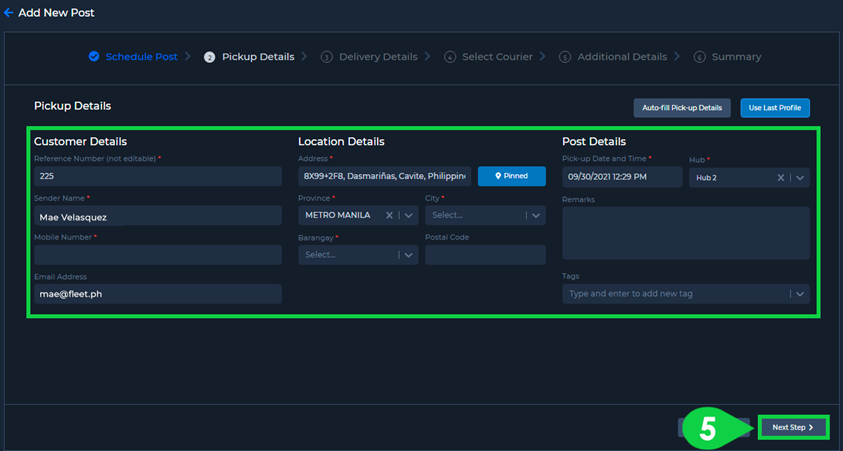843x451 pixels.
Task: Click the Tags input text
Action: coord(631,294)
